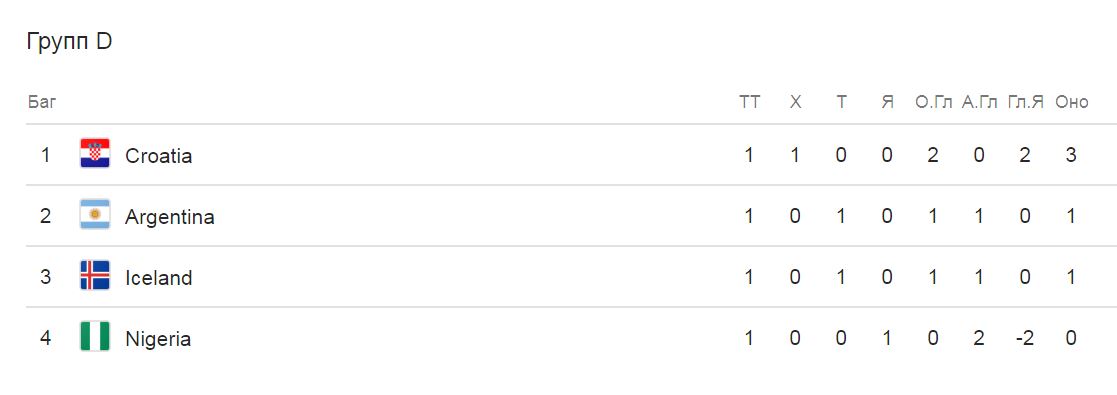The image size is (1117, 395).
Task: Click the Я losses column header
Action: tap(887, 102)
